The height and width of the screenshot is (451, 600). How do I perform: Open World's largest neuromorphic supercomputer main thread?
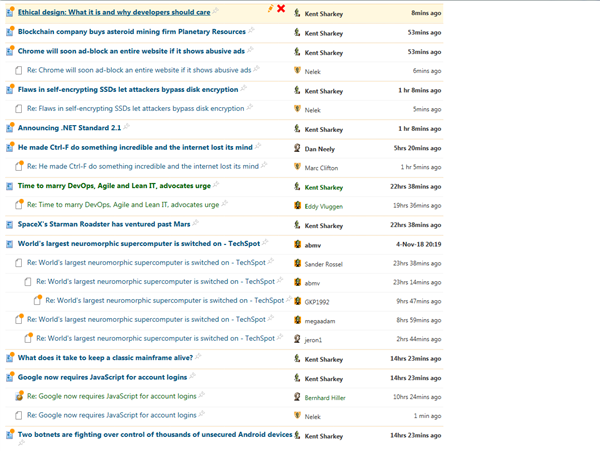coord(139,244)
